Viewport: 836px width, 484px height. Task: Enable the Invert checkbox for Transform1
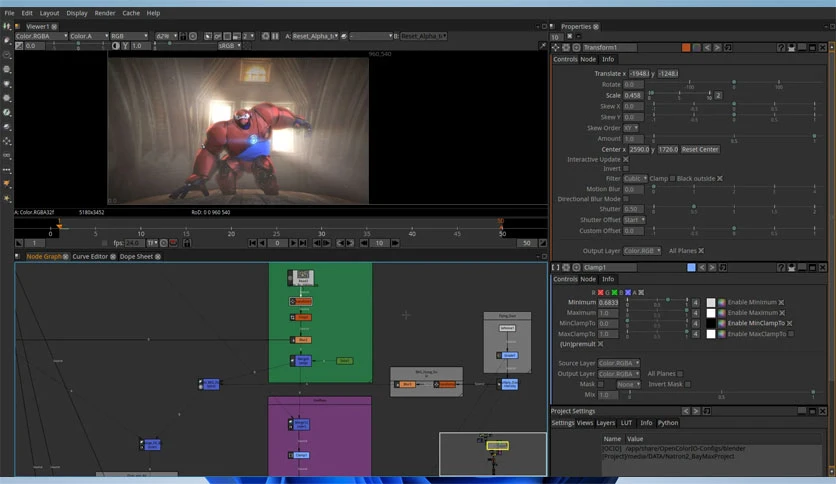626,168
